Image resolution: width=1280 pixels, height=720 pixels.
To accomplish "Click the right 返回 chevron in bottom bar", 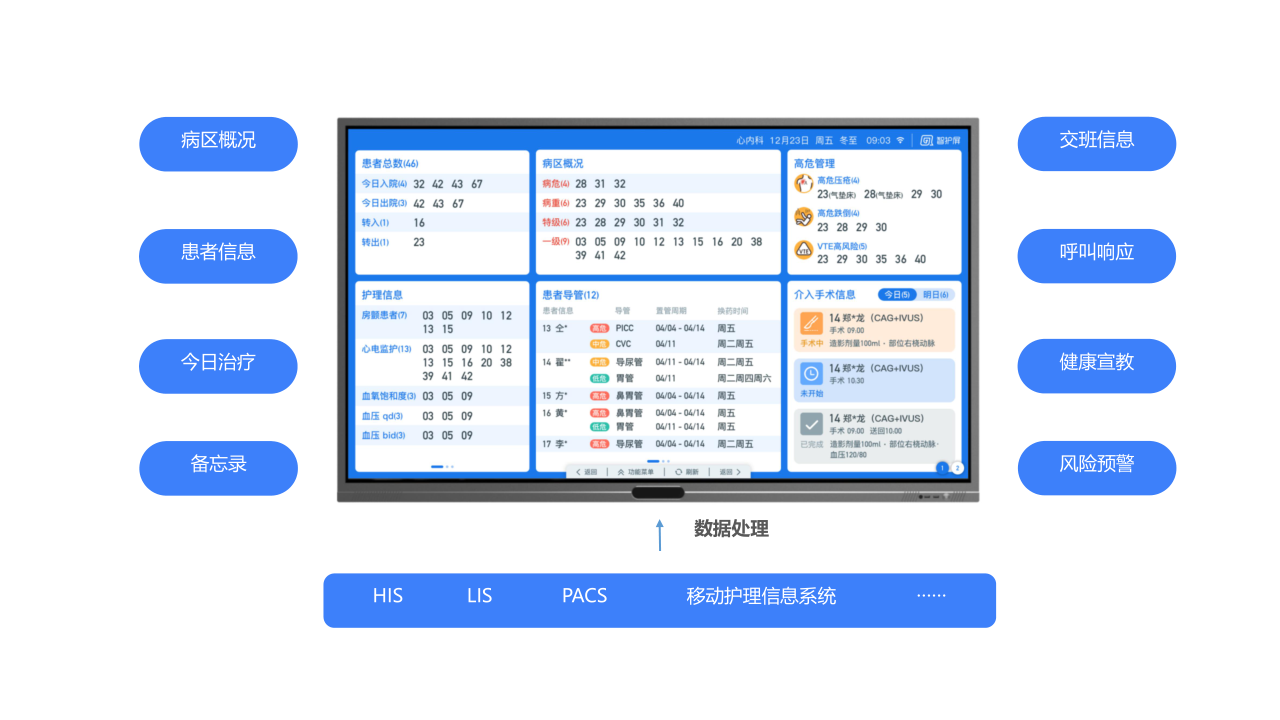I will 739,472.
